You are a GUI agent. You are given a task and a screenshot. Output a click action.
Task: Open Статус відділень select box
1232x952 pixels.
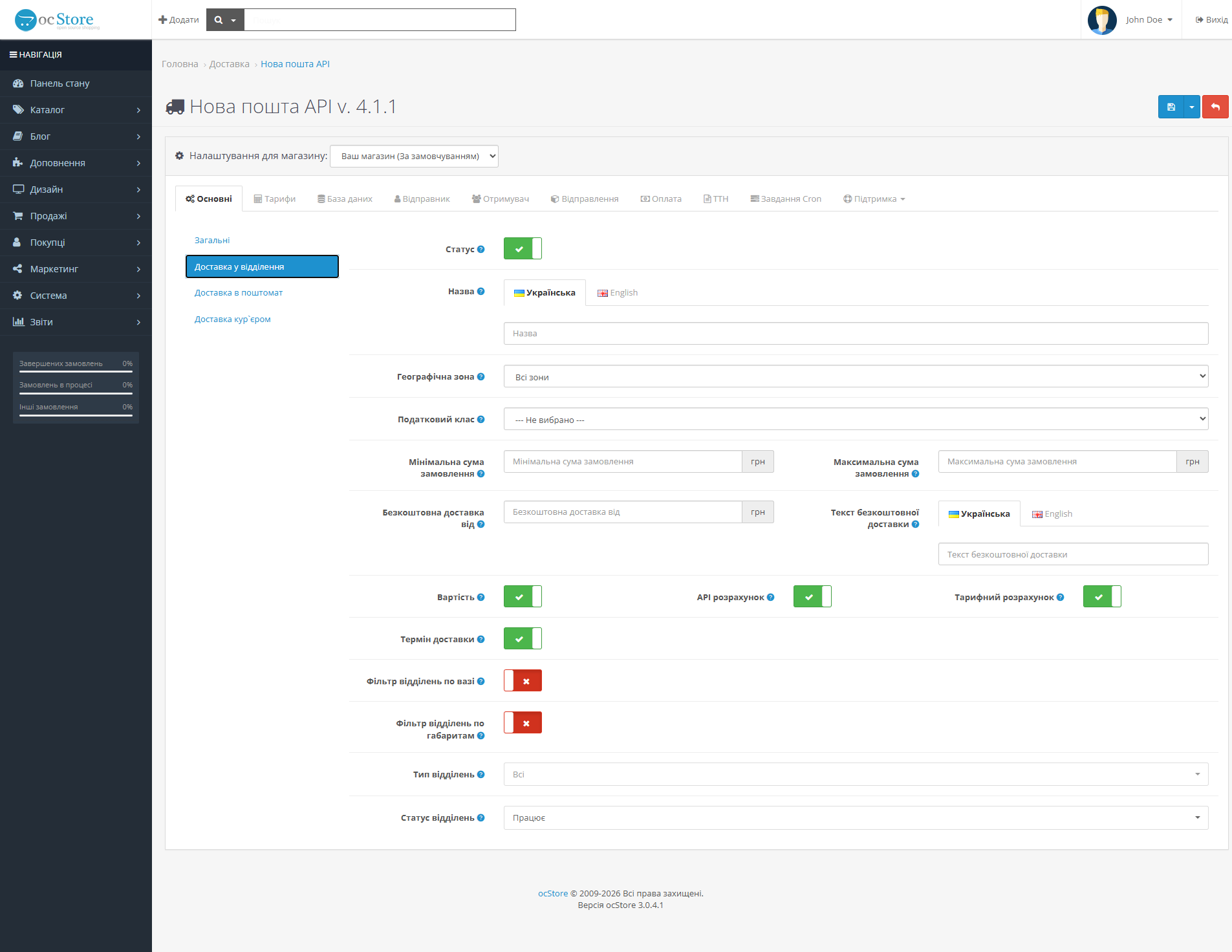(x=856, y=817)
